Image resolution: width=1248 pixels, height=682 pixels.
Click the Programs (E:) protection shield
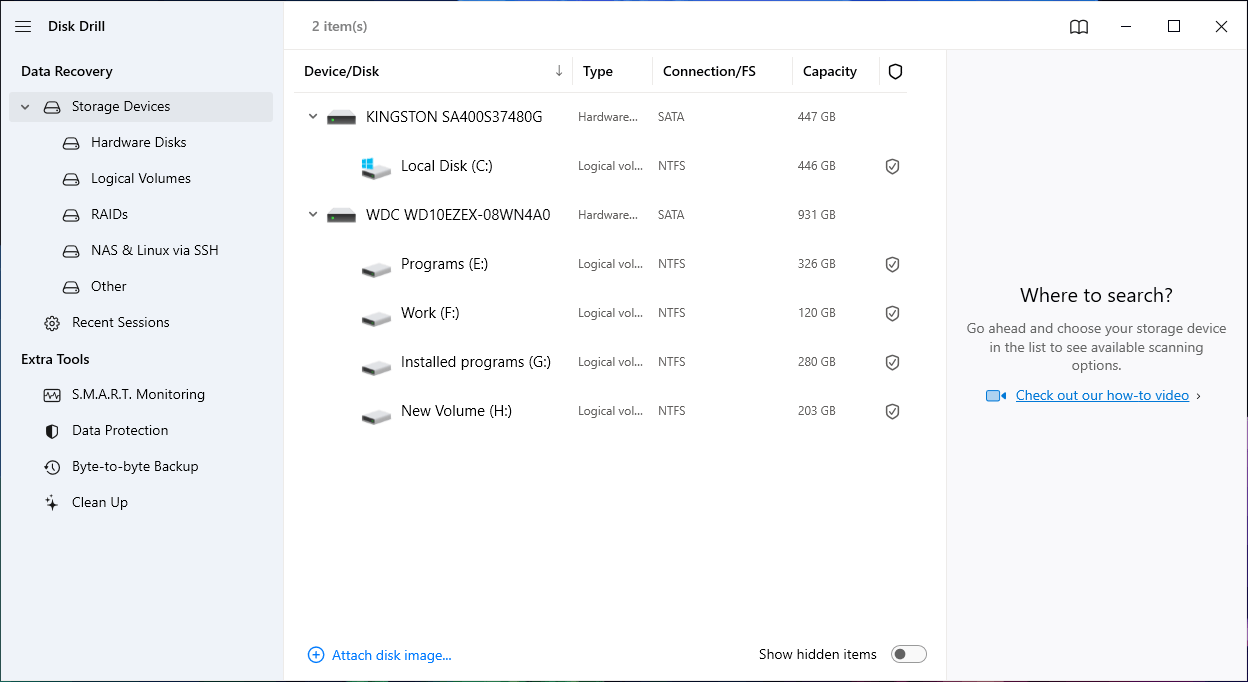(x=893, y=264)
